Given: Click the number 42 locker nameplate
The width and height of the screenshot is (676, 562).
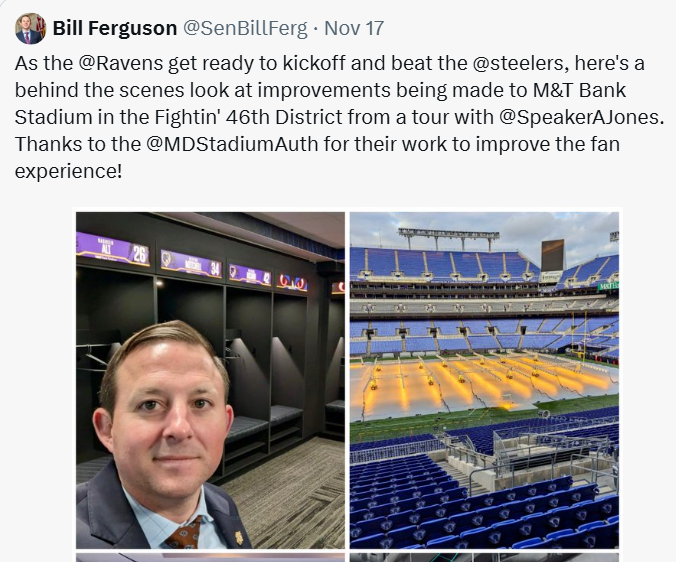Looking at the screenshot, I should pyautogui.click(x=250, y=275).
